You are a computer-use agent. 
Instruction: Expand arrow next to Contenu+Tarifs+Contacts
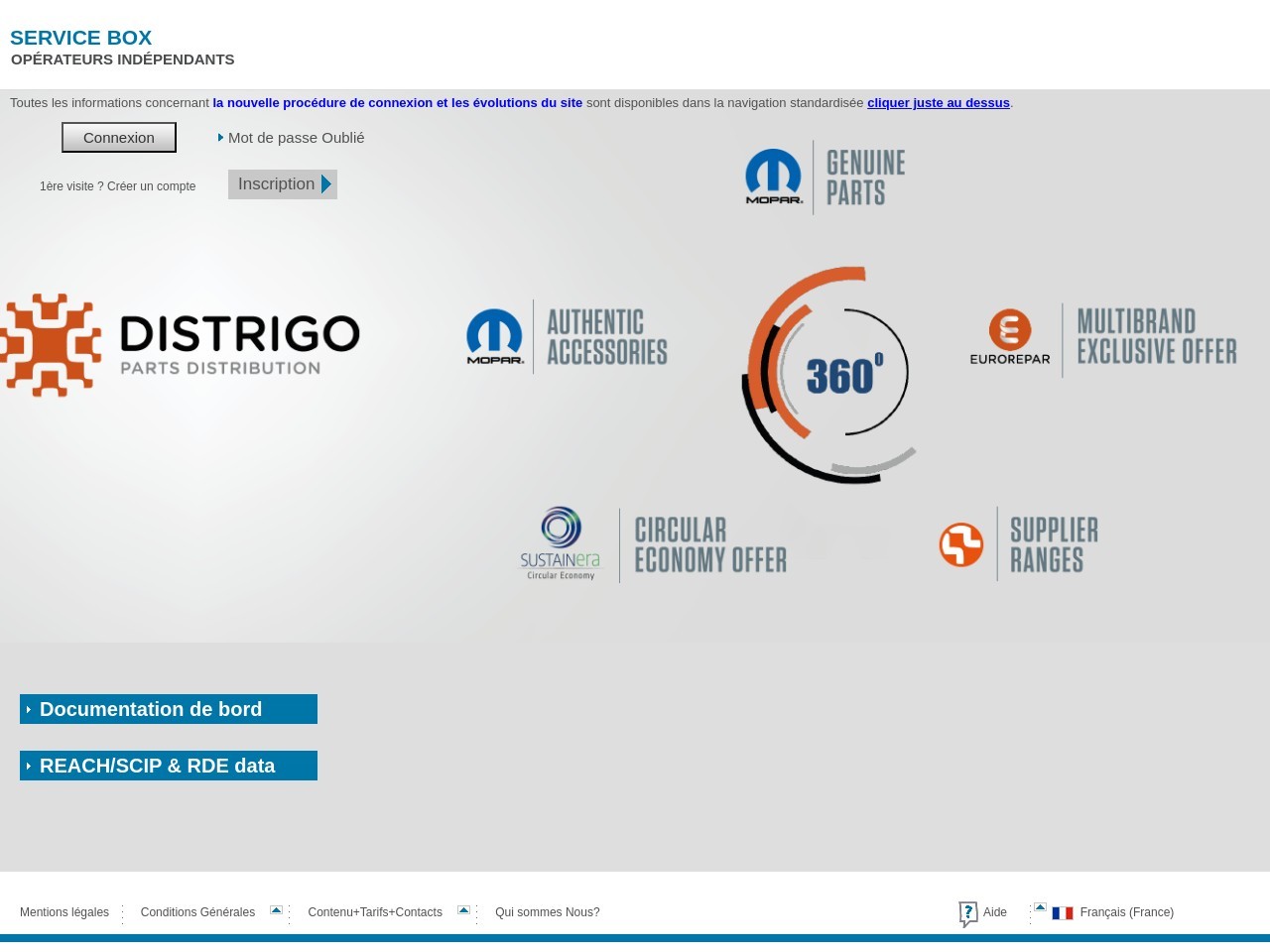click(x=463, y=909)
